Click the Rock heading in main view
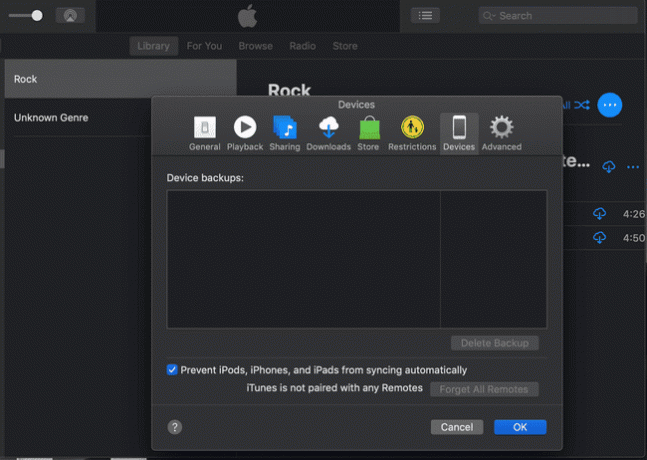The image size is (647, 460). click(x=289, y=90)
